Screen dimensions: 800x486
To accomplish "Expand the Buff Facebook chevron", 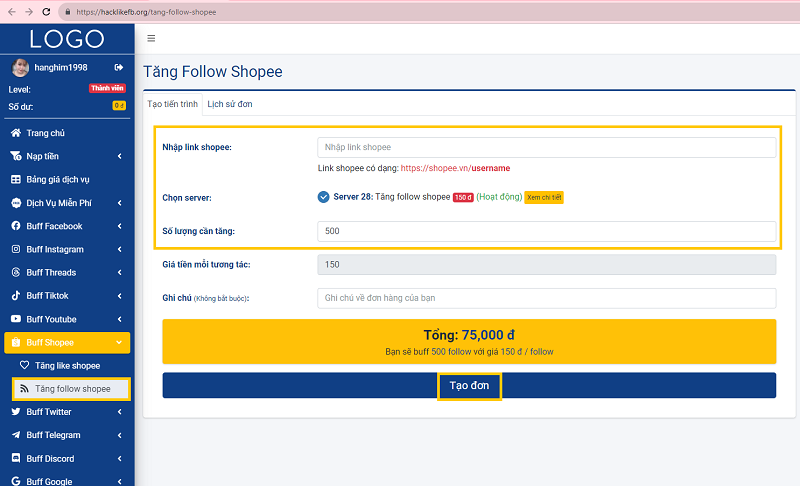I will pos(119,226).
